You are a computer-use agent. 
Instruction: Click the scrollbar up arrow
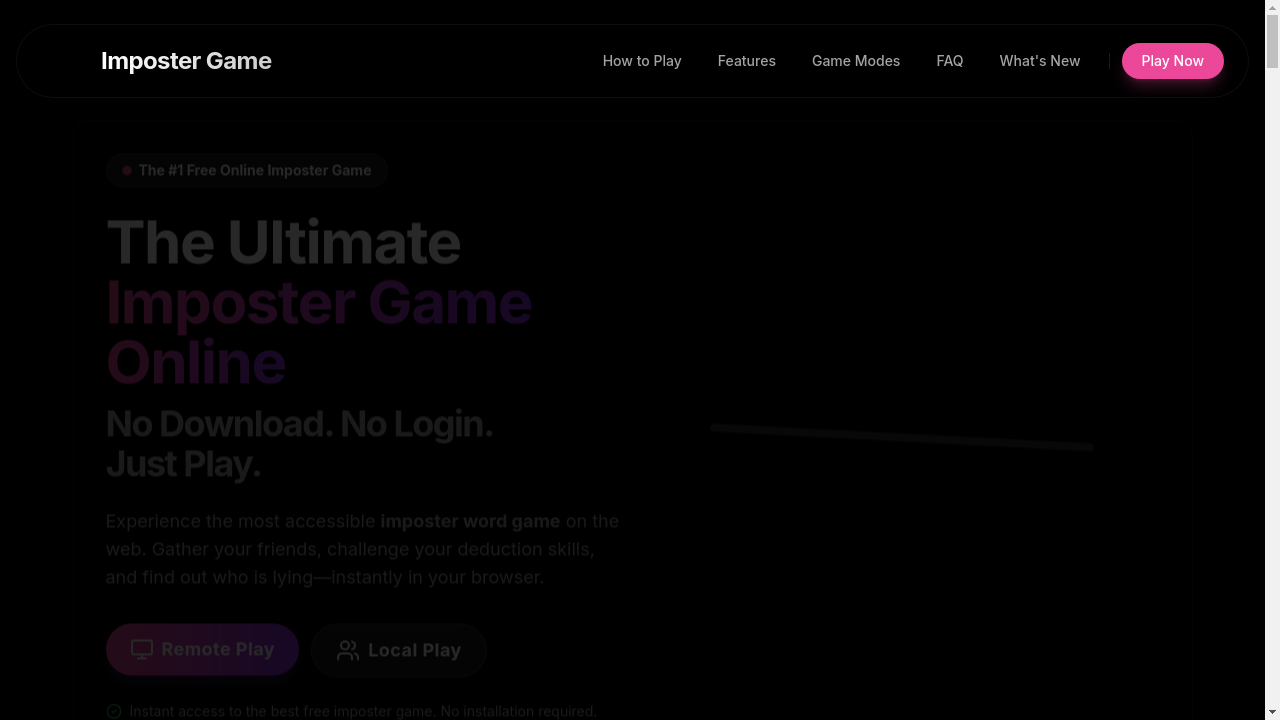pos(1272,8)
